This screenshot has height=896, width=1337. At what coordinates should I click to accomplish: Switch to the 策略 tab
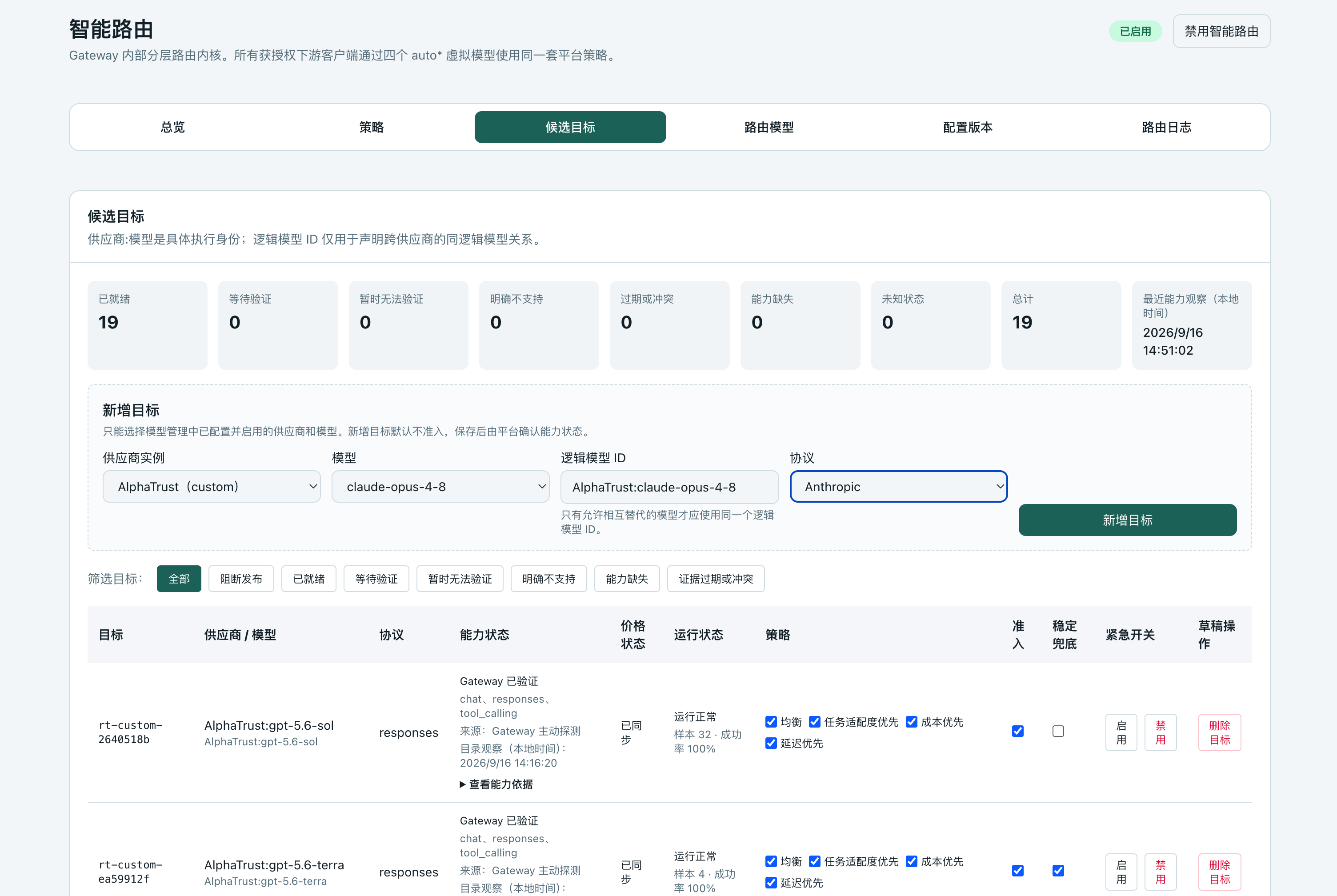click(x=372, y=127)
